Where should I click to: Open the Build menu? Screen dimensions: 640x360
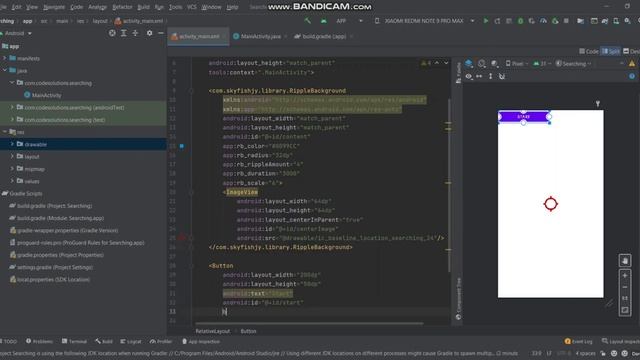tap(143, 7)
